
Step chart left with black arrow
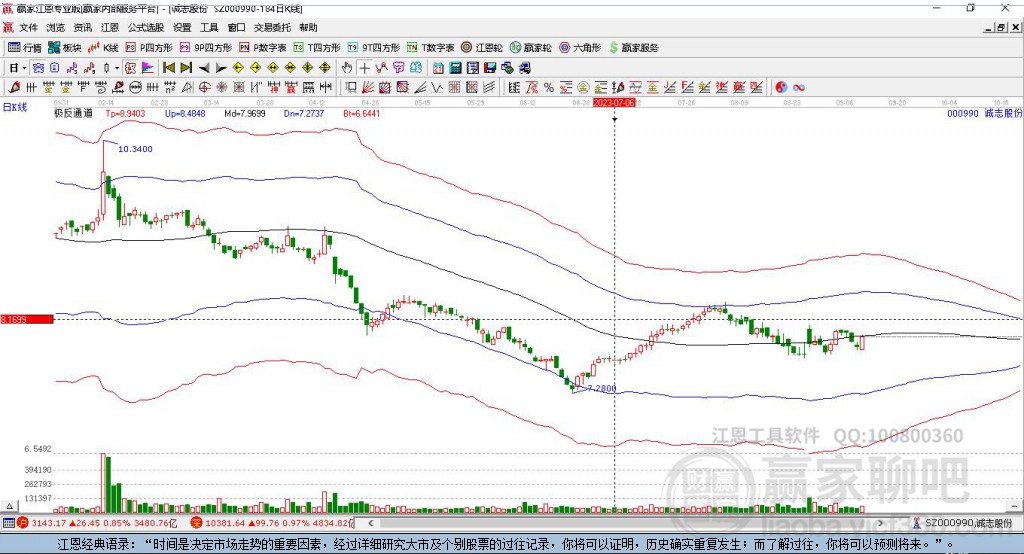[204, 68]
